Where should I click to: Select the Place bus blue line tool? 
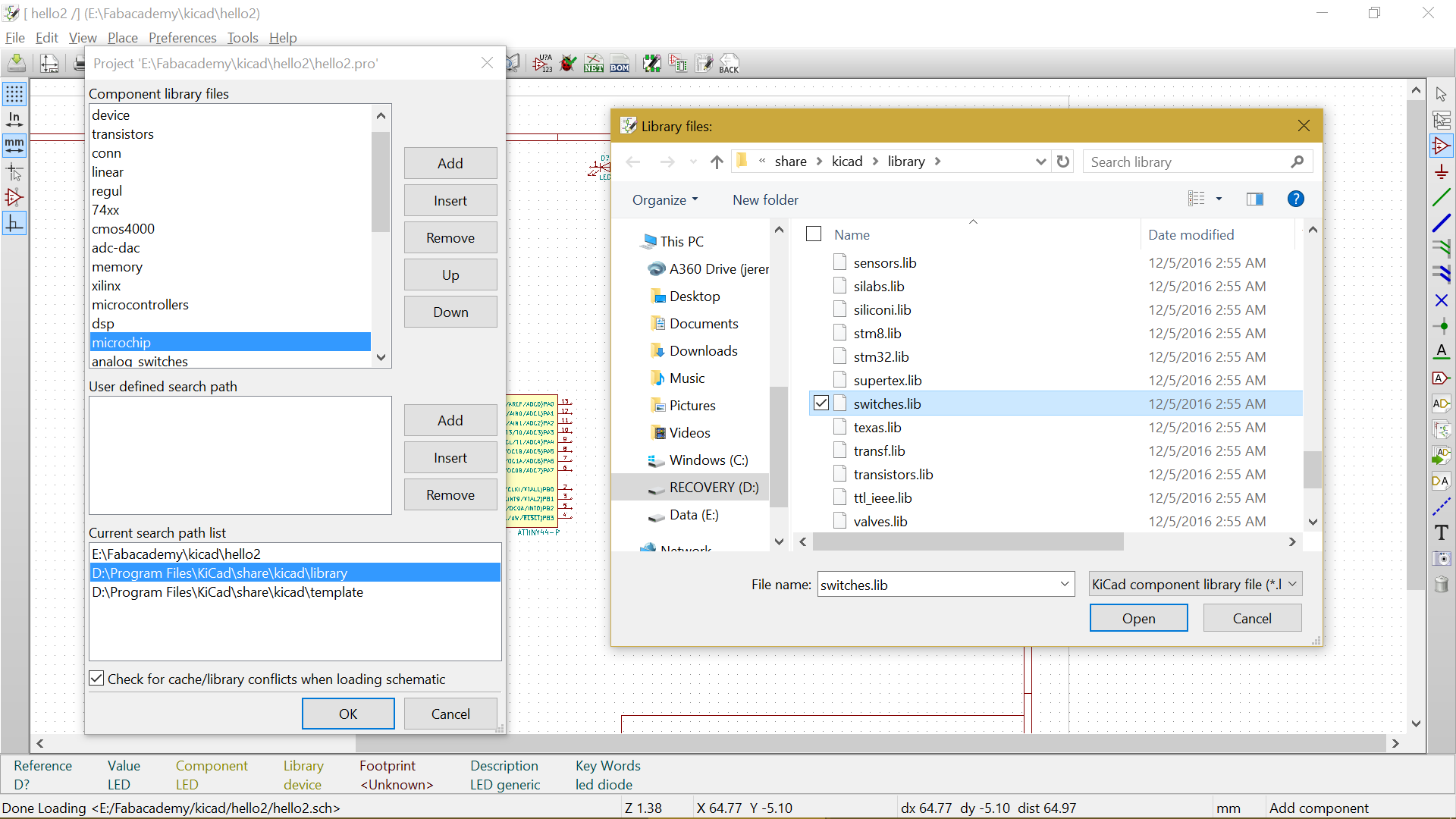pyautogui.click(x=1442, y=224)
